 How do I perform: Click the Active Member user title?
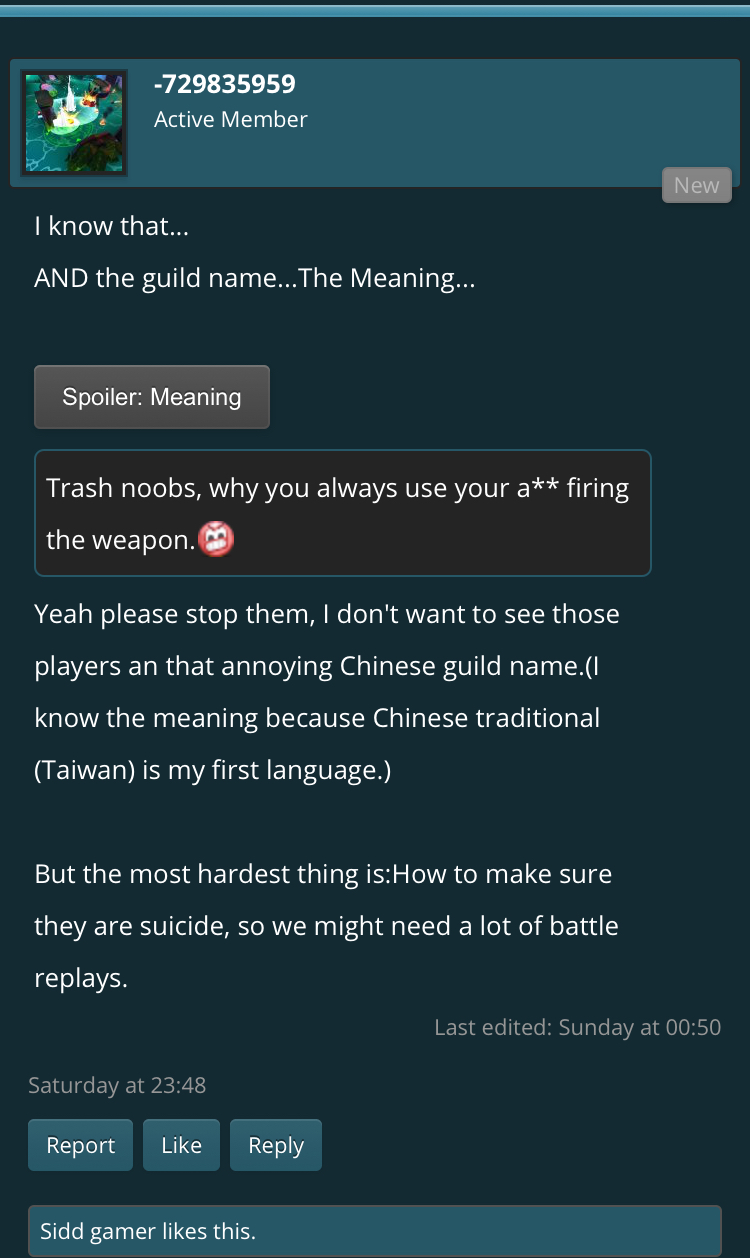coord(231,119)
